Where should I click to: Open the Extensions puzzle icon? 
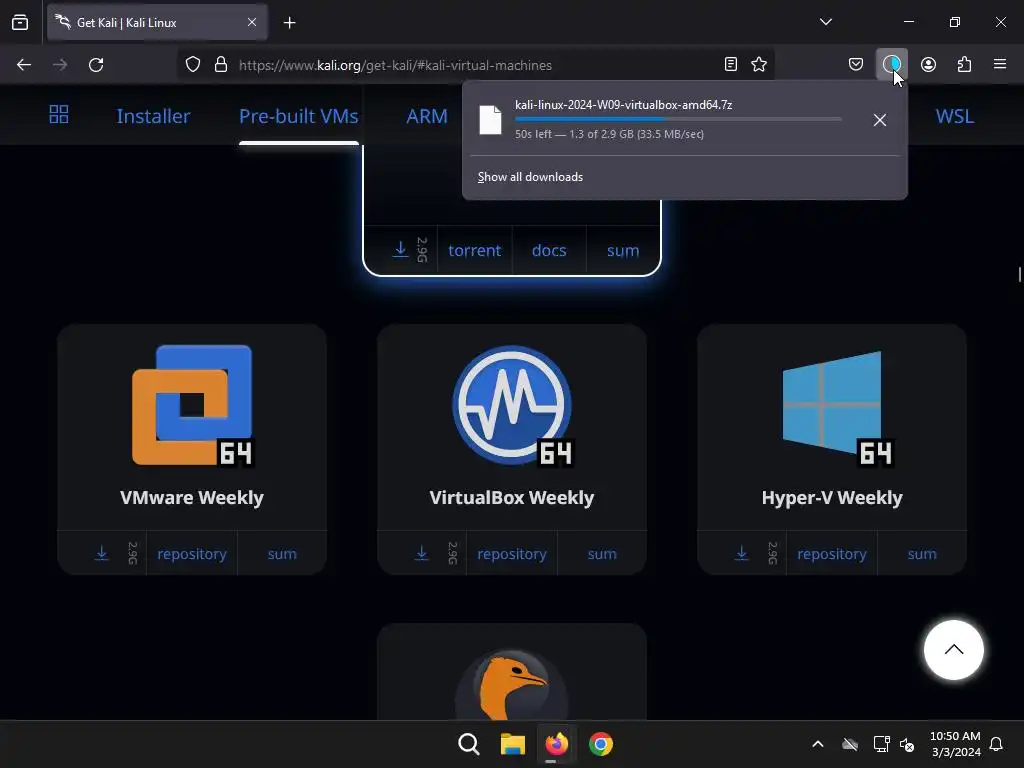(964, 64)
